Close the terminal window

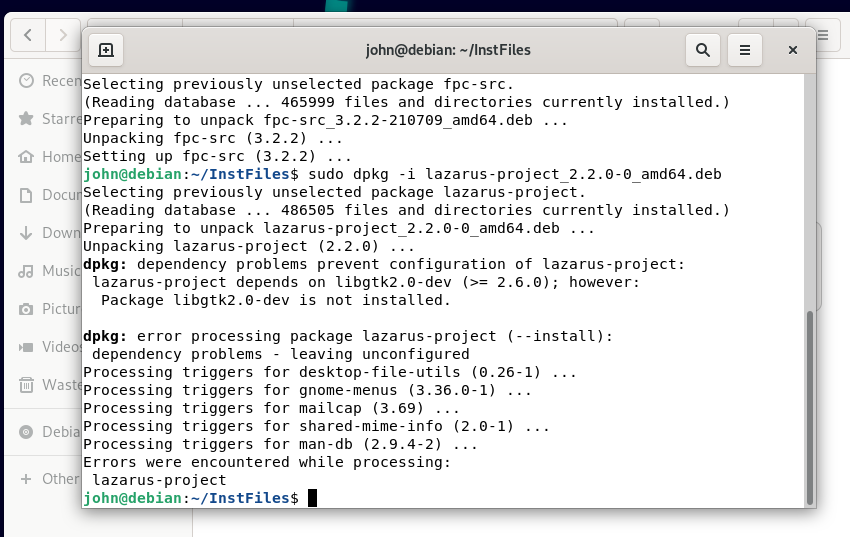point(793,50)
